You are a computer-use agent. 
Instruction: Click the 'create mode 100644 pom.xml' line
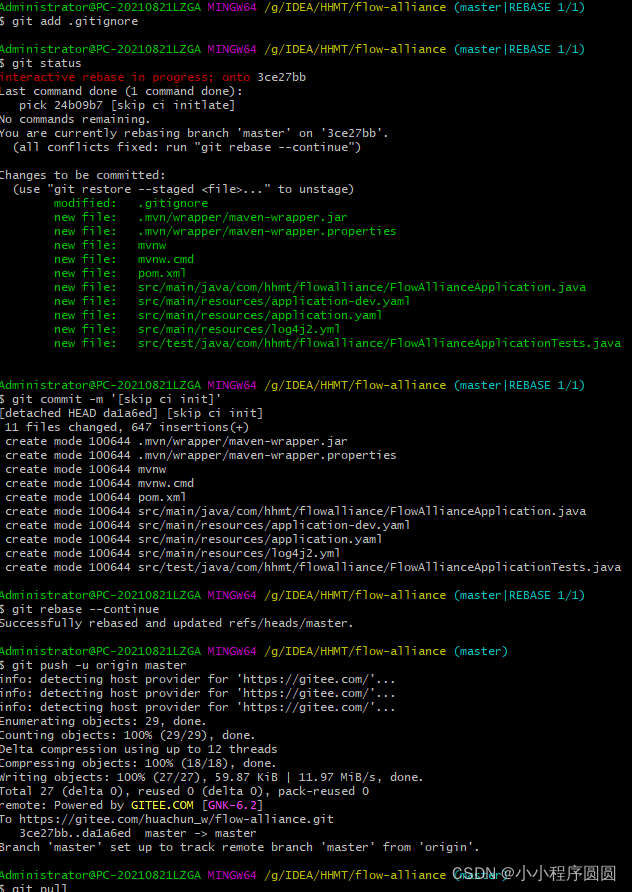pos(96,497)
